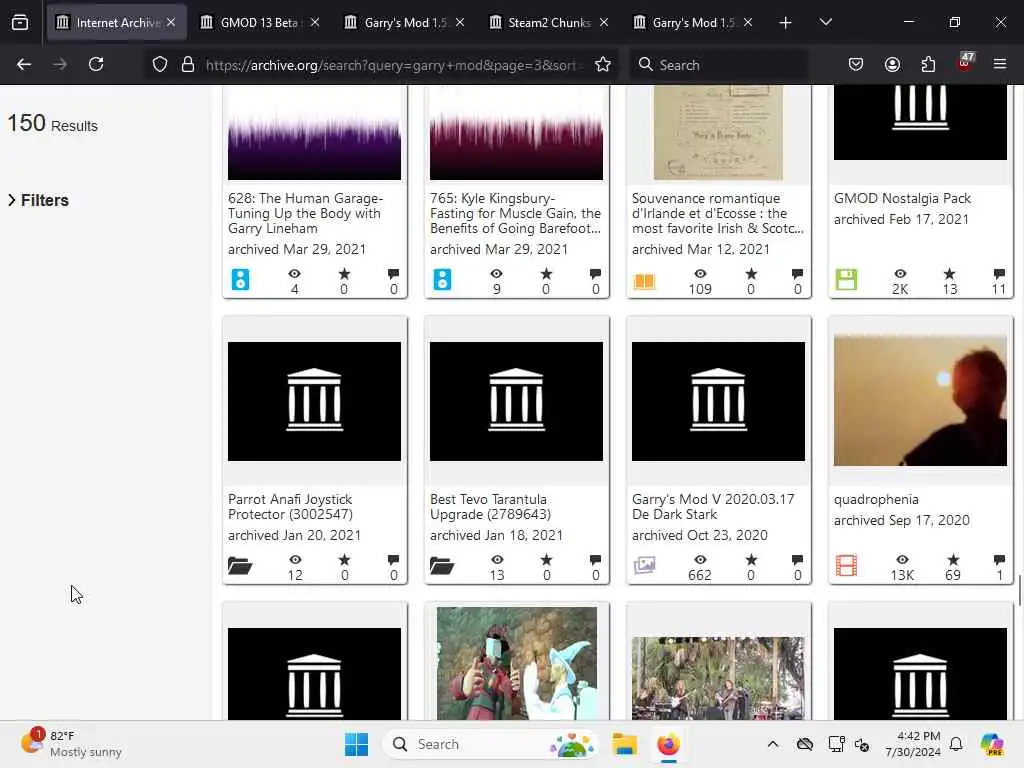Click the Garry's Mod V 2020.03.17 thumbnail
Image resolution: width=1024 pixels, height=768 pixels.
pos(718,401)
